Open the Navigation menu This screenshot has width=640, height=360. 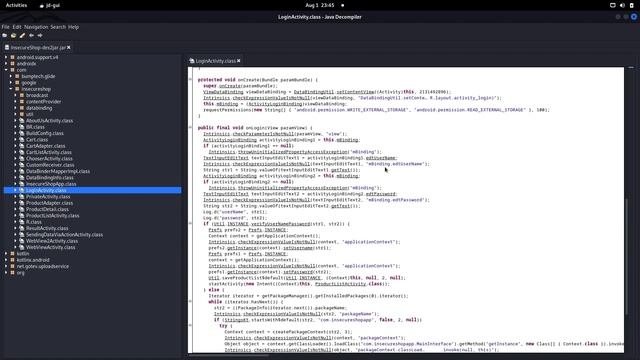point(36,27)
